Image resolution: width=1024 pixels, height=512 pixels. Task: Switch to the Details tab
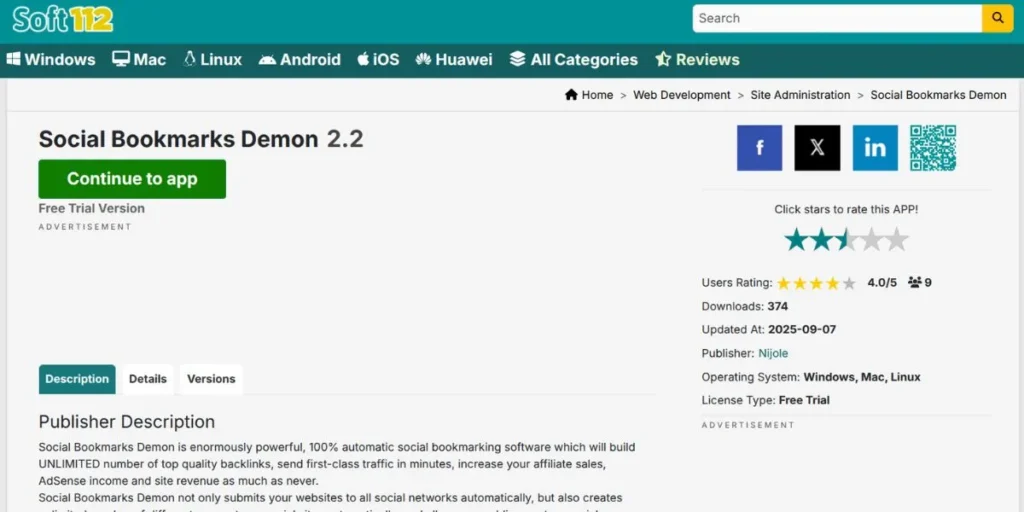(x=147, y=379)
